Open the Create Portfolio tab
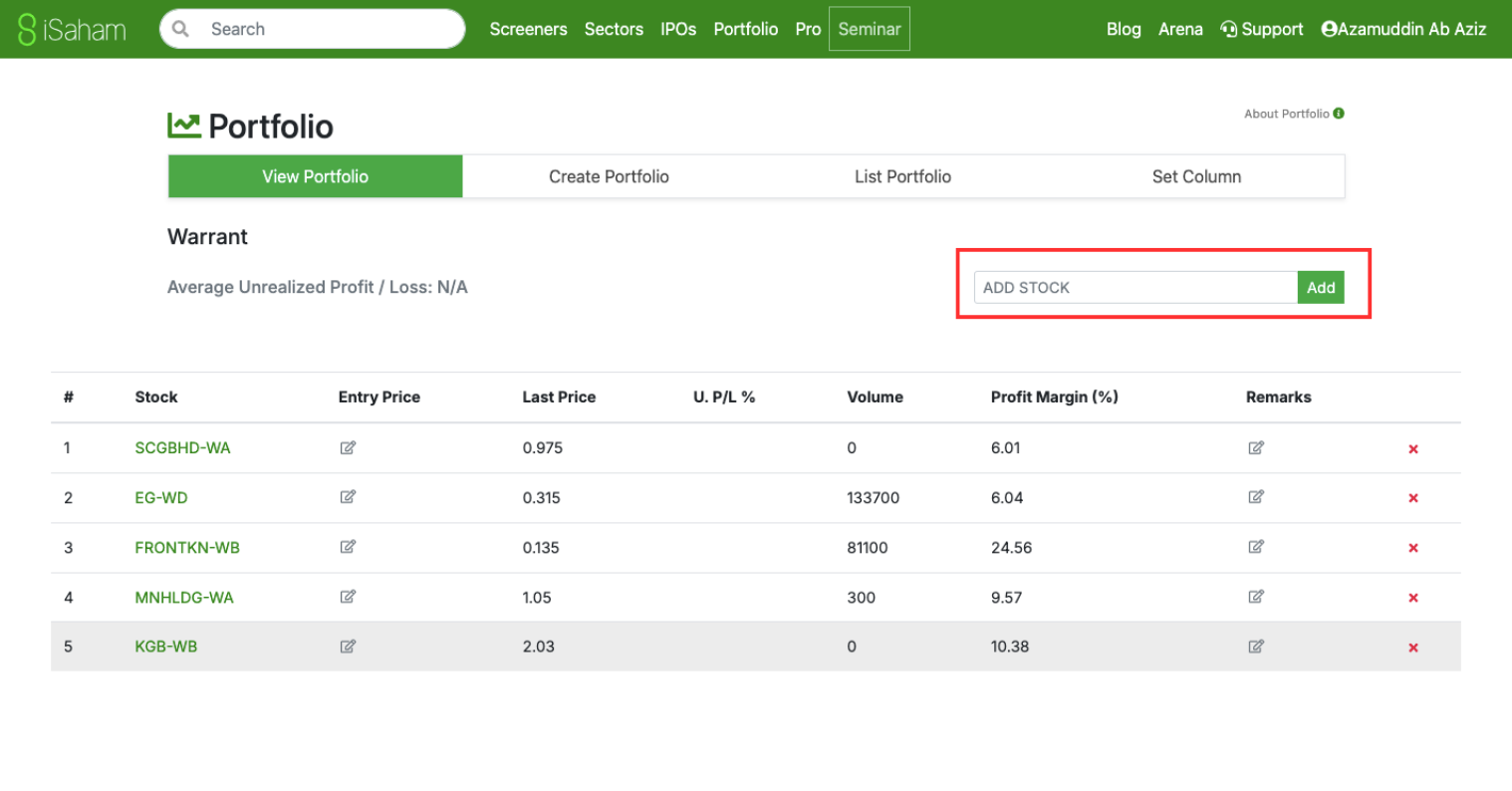1512x791 pixels. pos(609,176)
